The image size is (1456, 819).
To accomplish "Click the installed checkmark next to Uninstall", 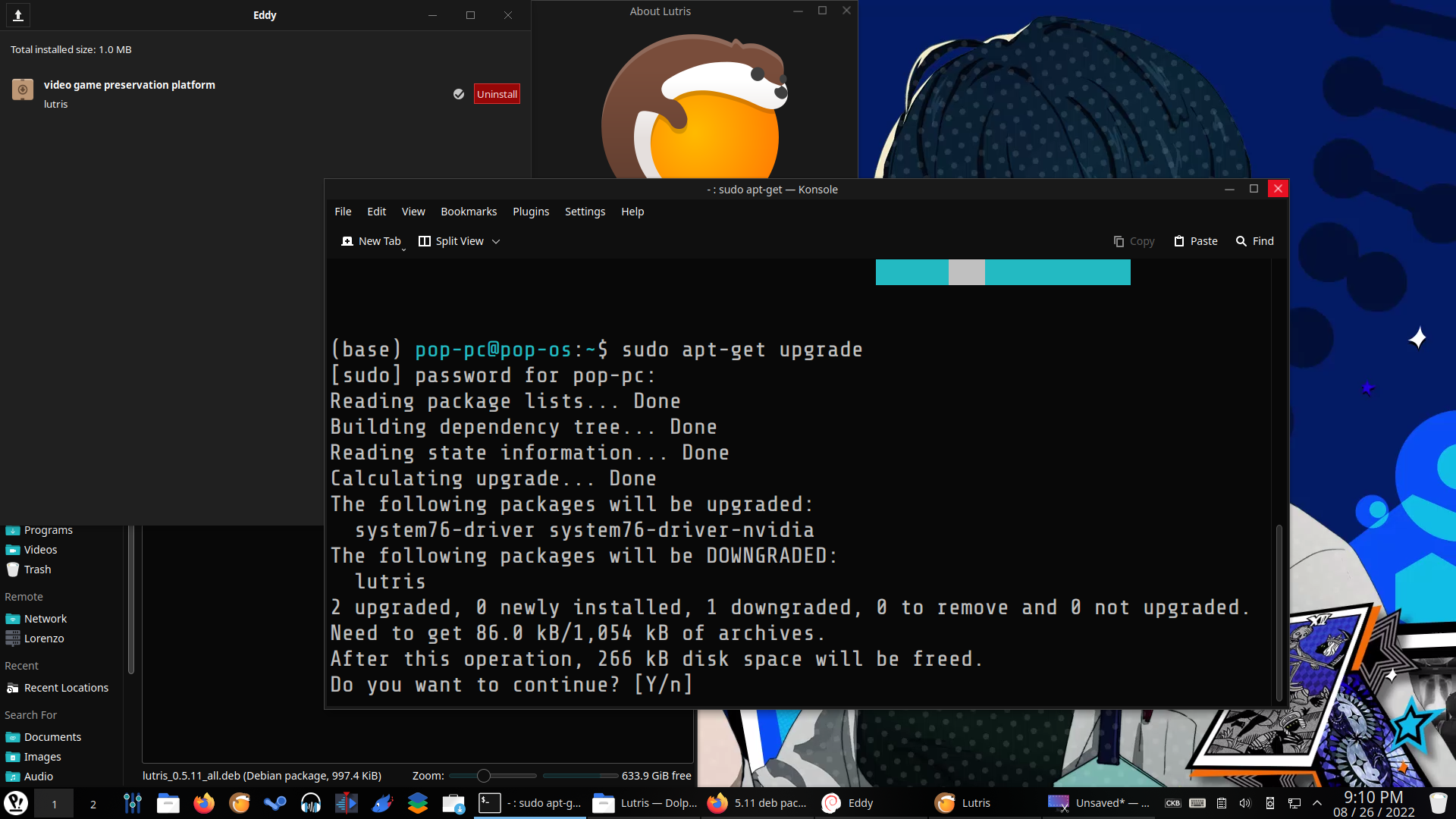I will pos(459,94).
